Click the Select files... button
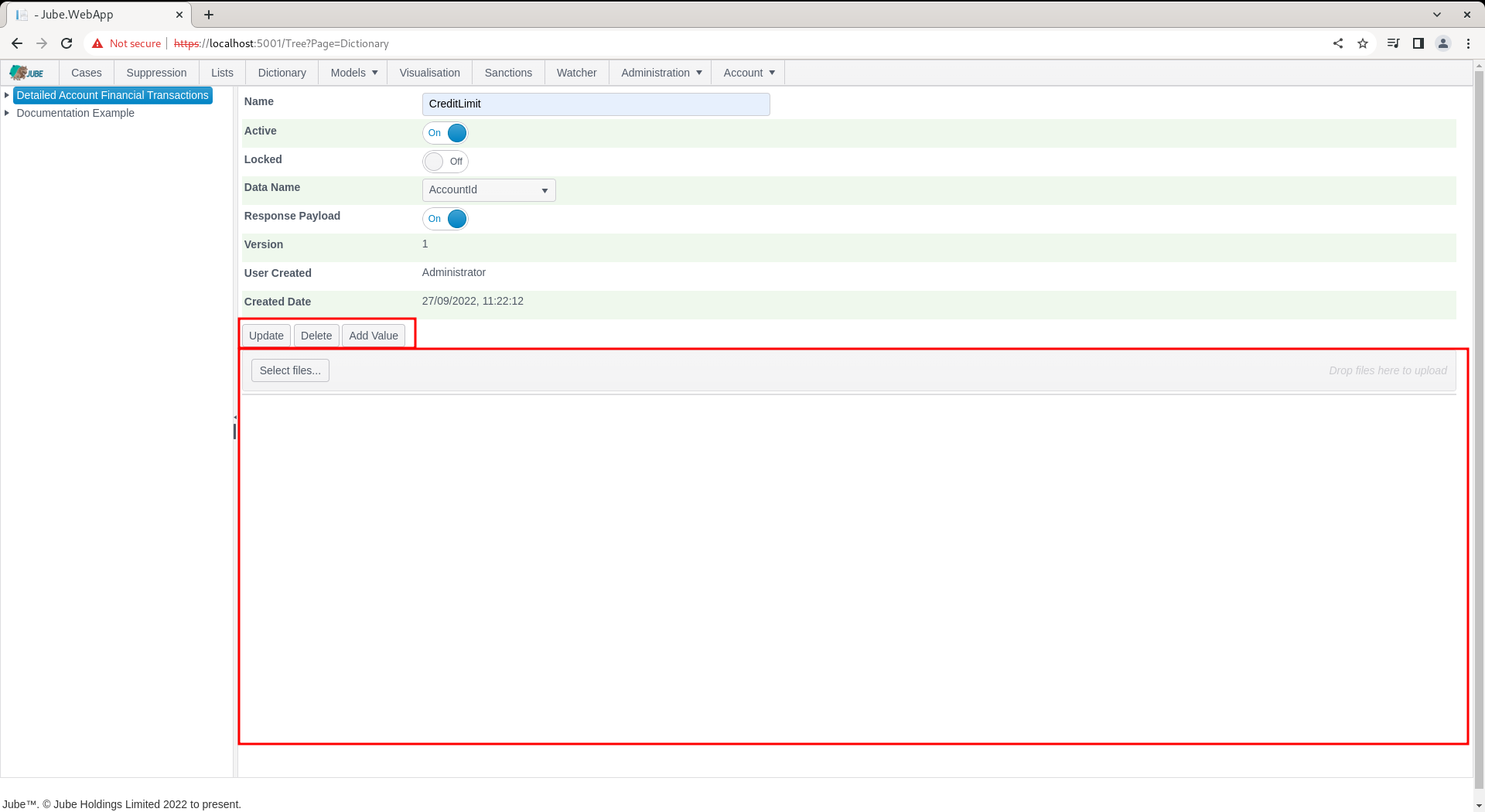1485x812 pixels. click(290, 370)
